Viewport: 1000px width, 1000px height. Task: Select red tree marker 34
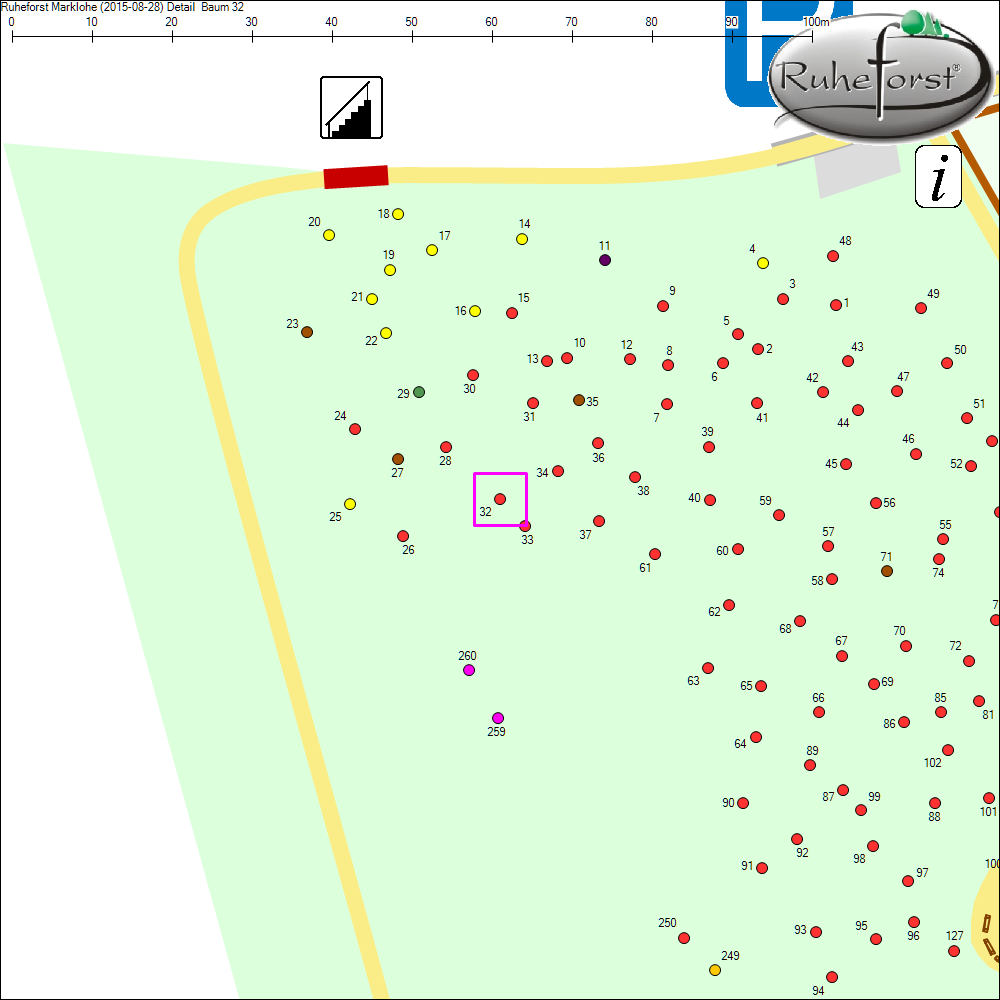[558, 471]
